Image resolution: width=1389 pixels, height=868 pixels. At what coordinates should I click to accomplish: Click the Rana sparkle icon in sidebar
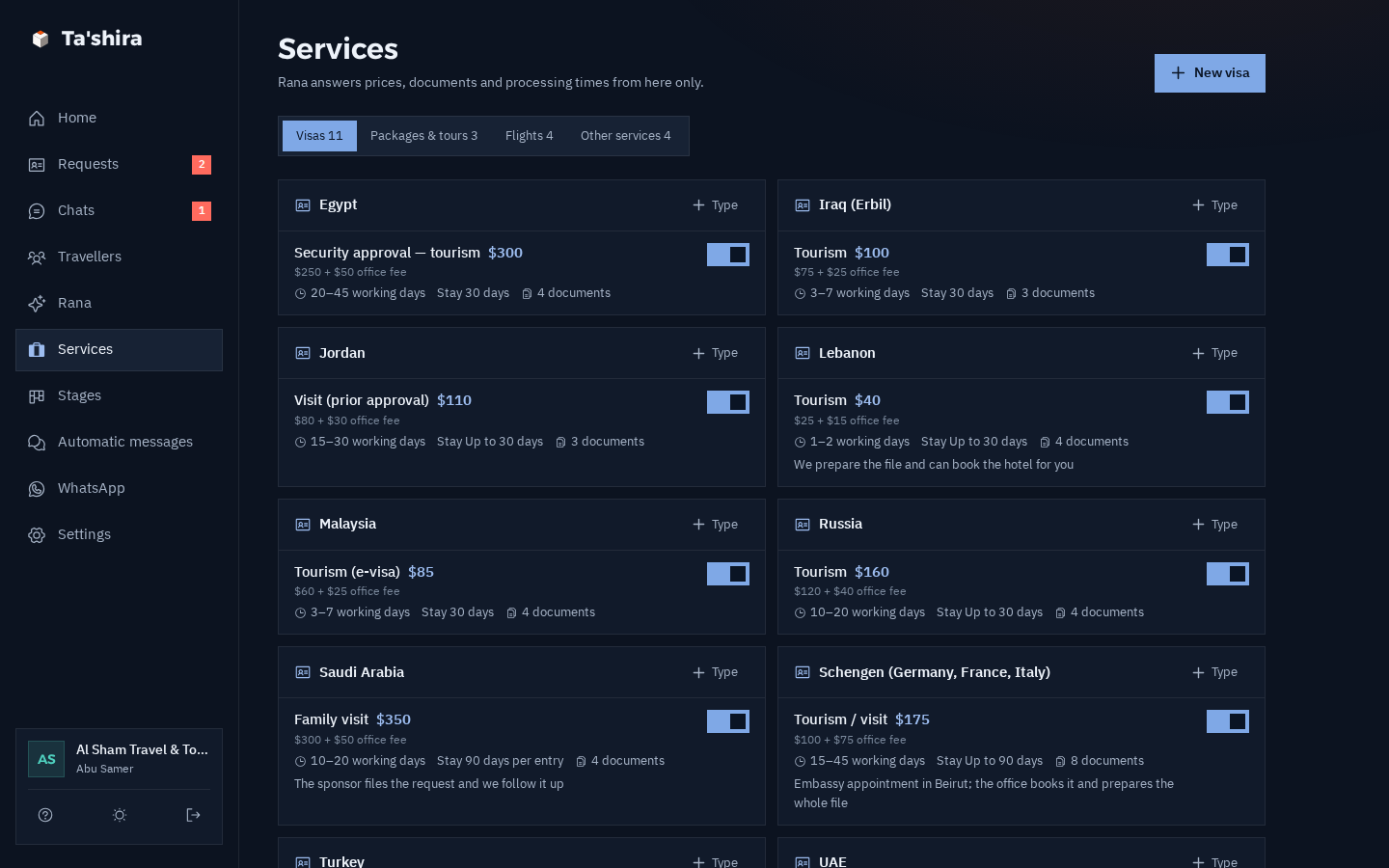pos(37,304)
